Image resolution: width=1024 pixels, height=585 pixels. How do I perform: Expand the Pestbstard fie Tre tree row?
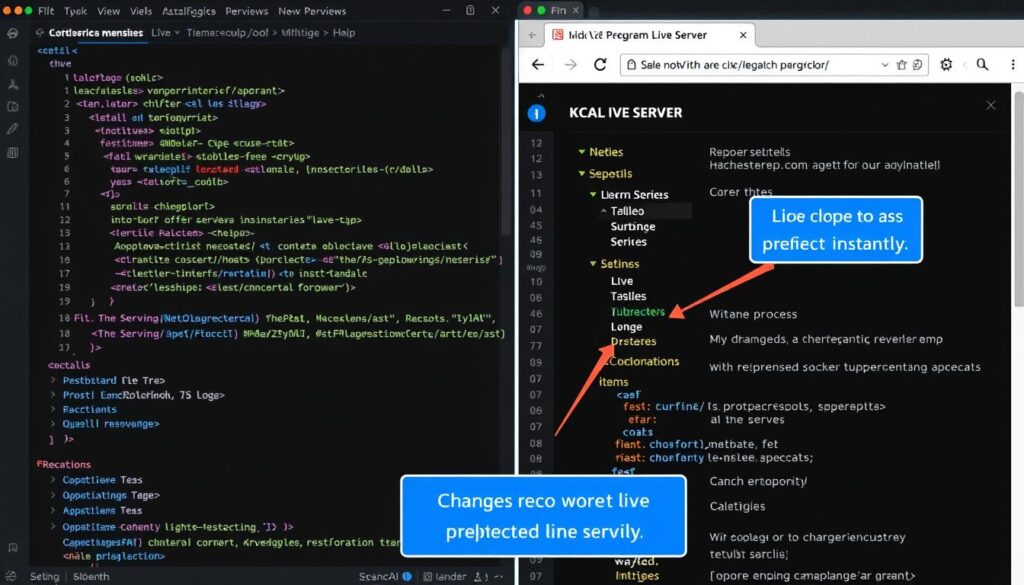[x=53, y=380]
